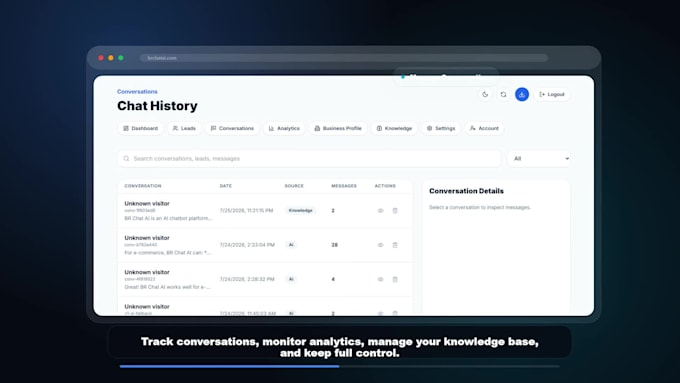Click the Chat History page title
Image resolution: width=680 pixels, height=383 pixels.
(x=157, y=106)
